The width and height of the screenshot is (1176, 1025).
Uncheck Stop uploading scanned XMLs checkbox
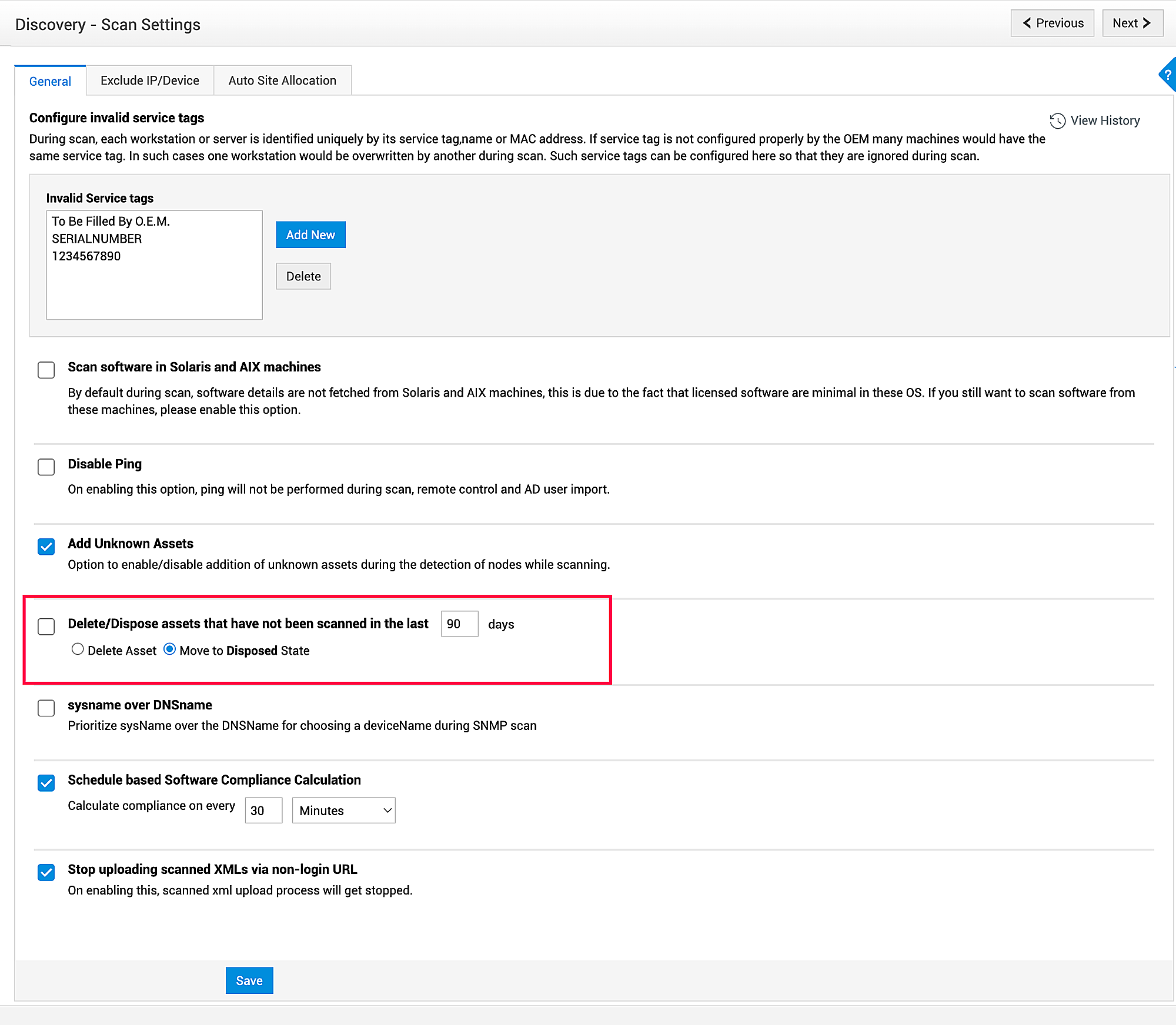click(46, 872)
